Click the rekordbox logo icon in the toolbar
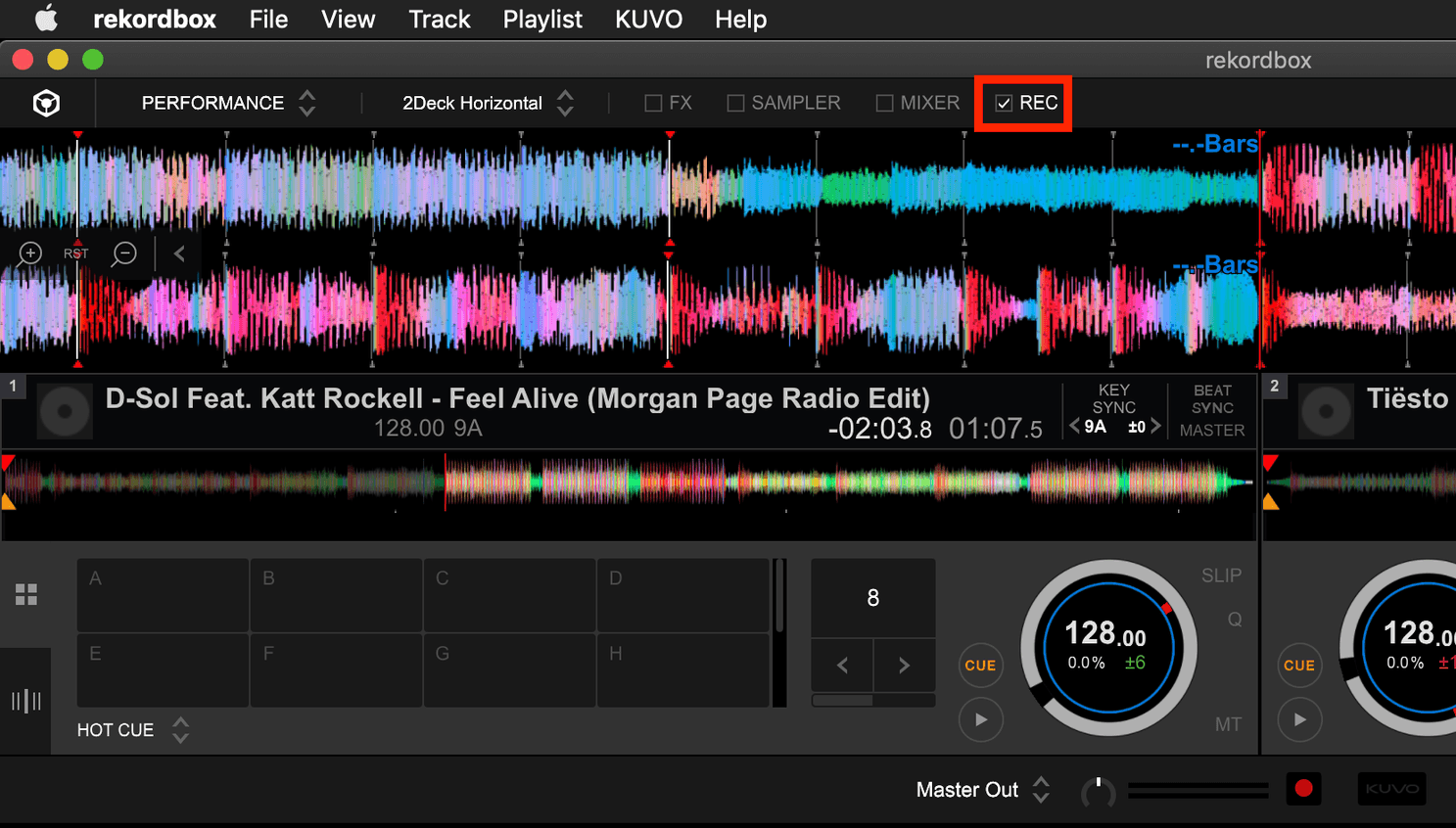The width and height of the screenshot is (1456, 828). coord(45,103)
